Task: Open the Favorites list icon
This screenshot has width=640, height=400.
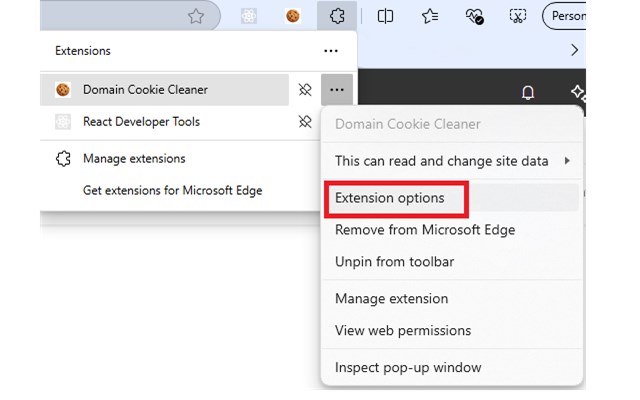Action: coord(429,16)
